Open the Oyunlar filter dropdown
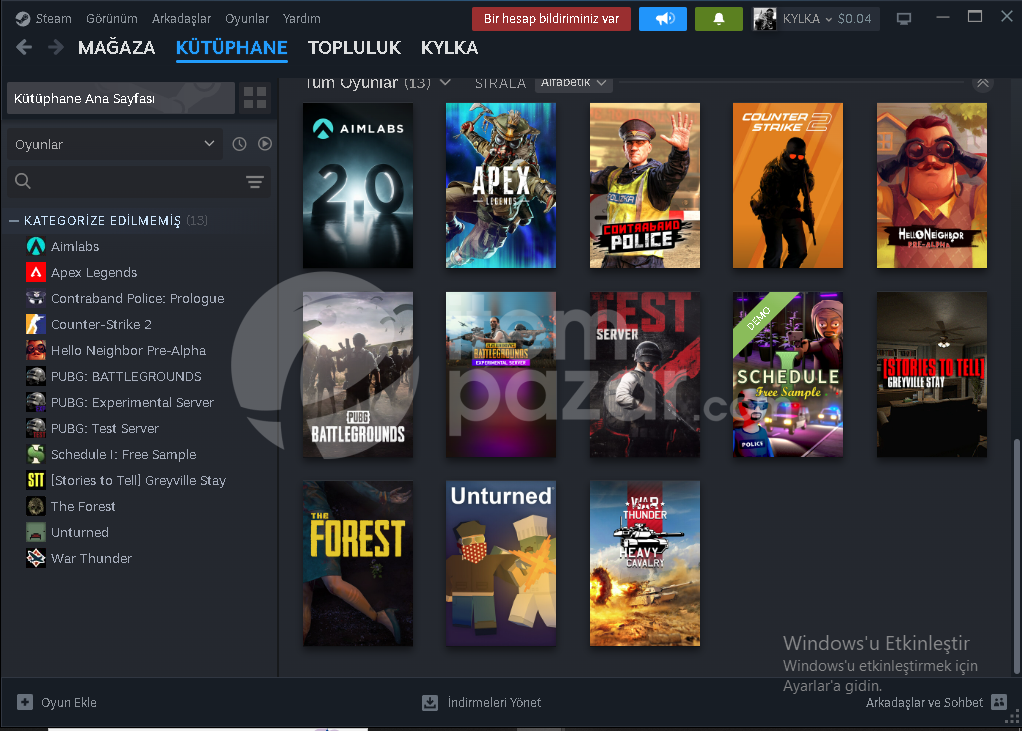This screenshot has width=1022, height=731. point(115,144)
